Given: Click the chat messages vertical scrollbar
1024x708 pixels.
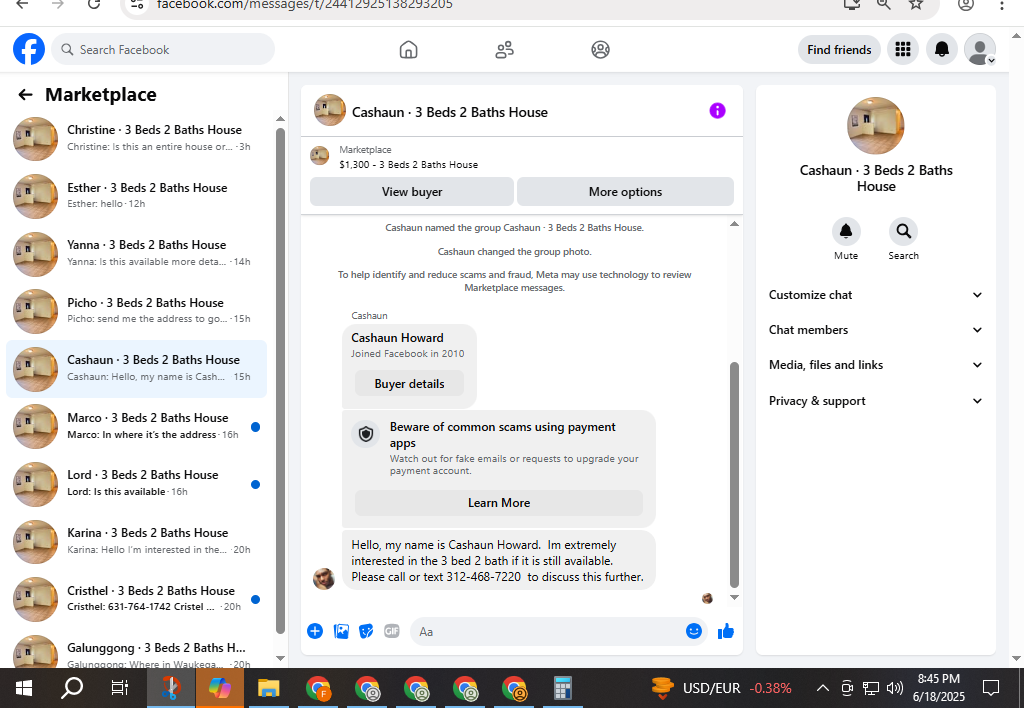Looking at the screenshot, I should (734, 474).
